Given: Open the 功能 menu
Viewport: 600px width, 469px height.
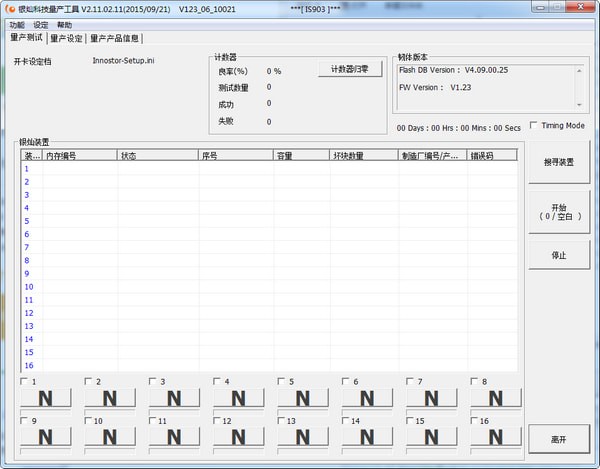Looking at the screenshot, I should [x=17, y=24].
